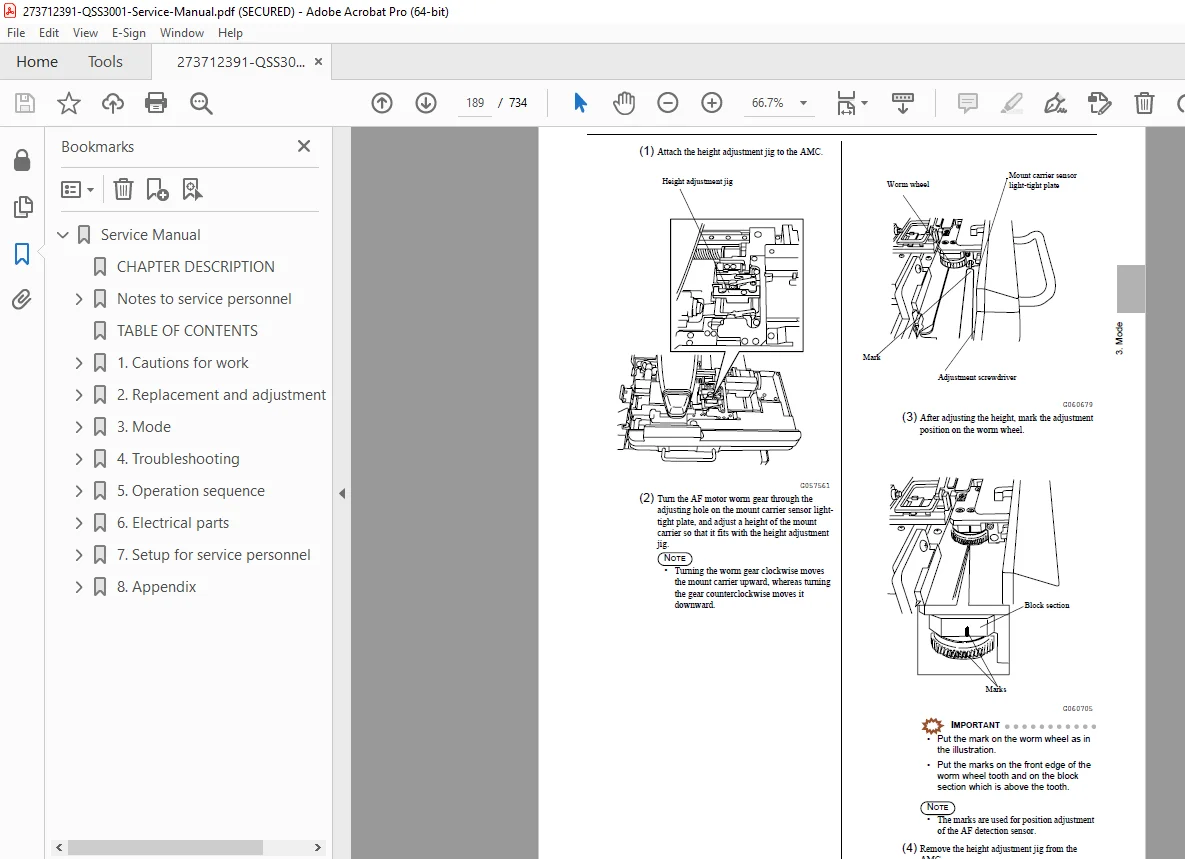
Task: Switch to the Tools tab
Action: pos(105,62)
